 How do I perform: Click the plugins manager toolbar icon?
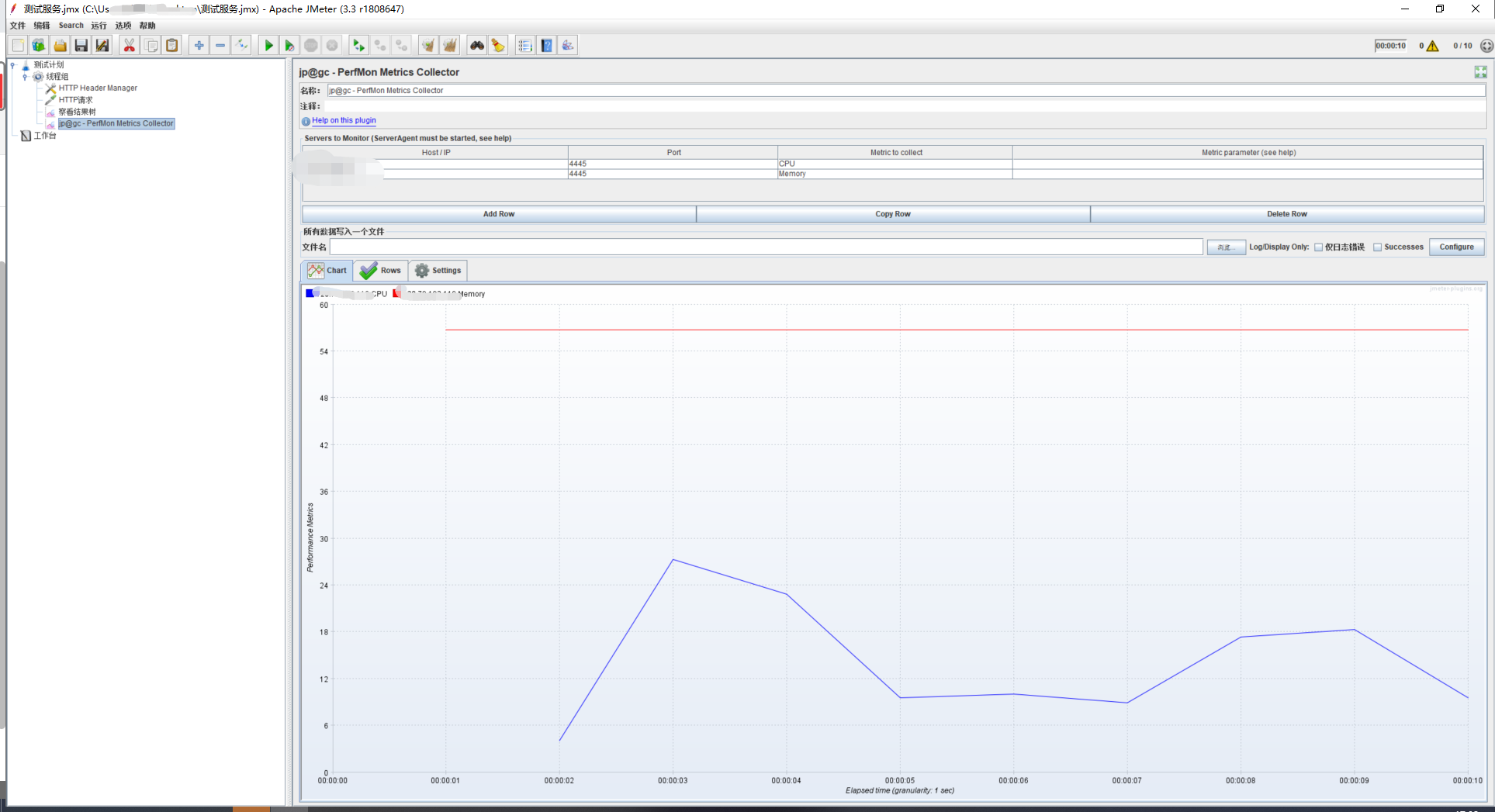tap(568, 46)
